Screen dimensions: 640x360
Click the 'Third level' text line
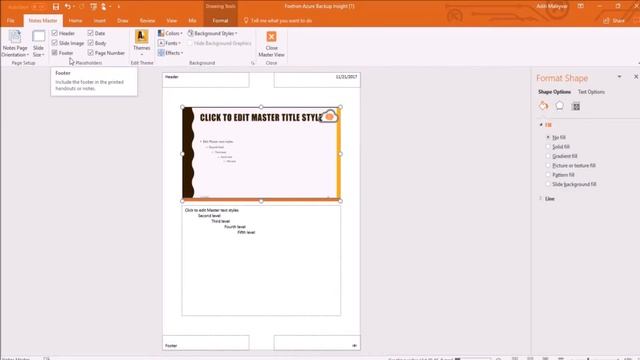pos(220,221)
